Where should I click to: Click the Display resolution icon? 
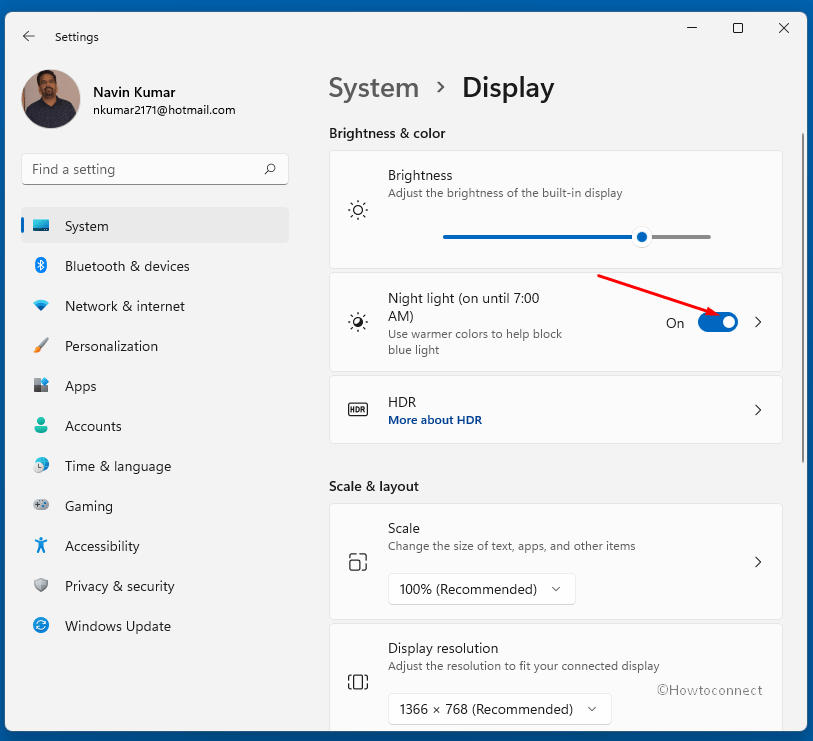(358, 682)
